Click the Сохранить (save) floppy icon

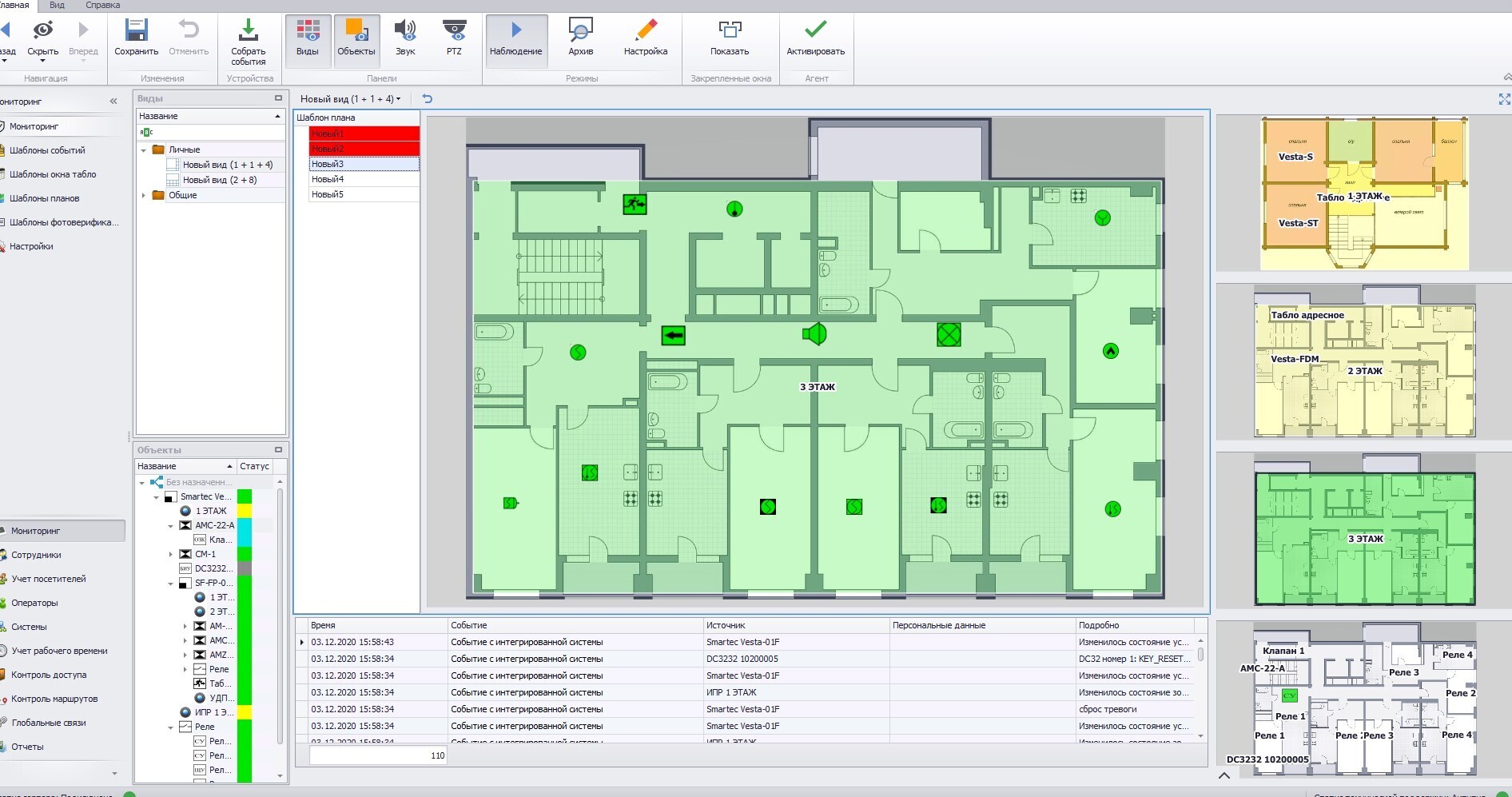click(x=136, y=30)
